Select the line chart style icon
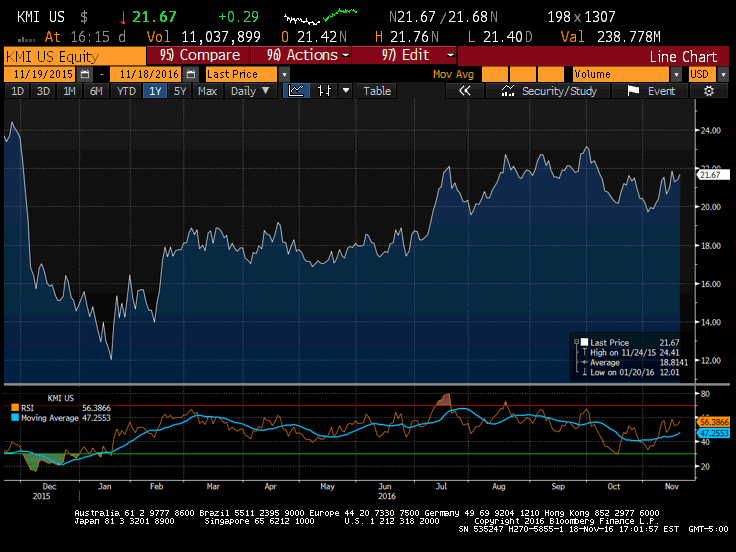736x552 pixels. pos(296,91)
